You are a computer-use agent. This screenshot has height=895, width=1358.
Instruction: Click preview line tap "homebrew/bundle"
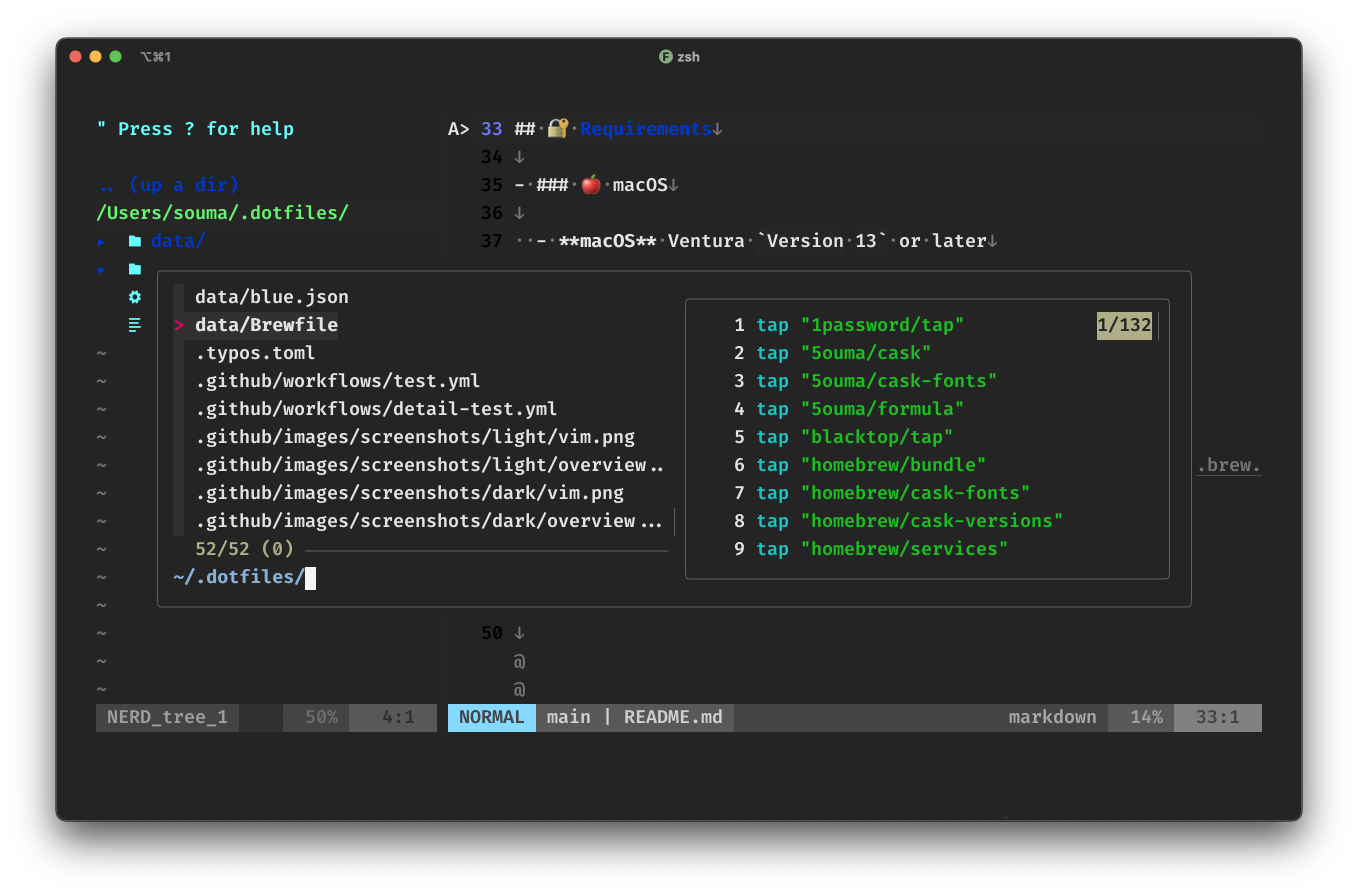coord(871,465)
